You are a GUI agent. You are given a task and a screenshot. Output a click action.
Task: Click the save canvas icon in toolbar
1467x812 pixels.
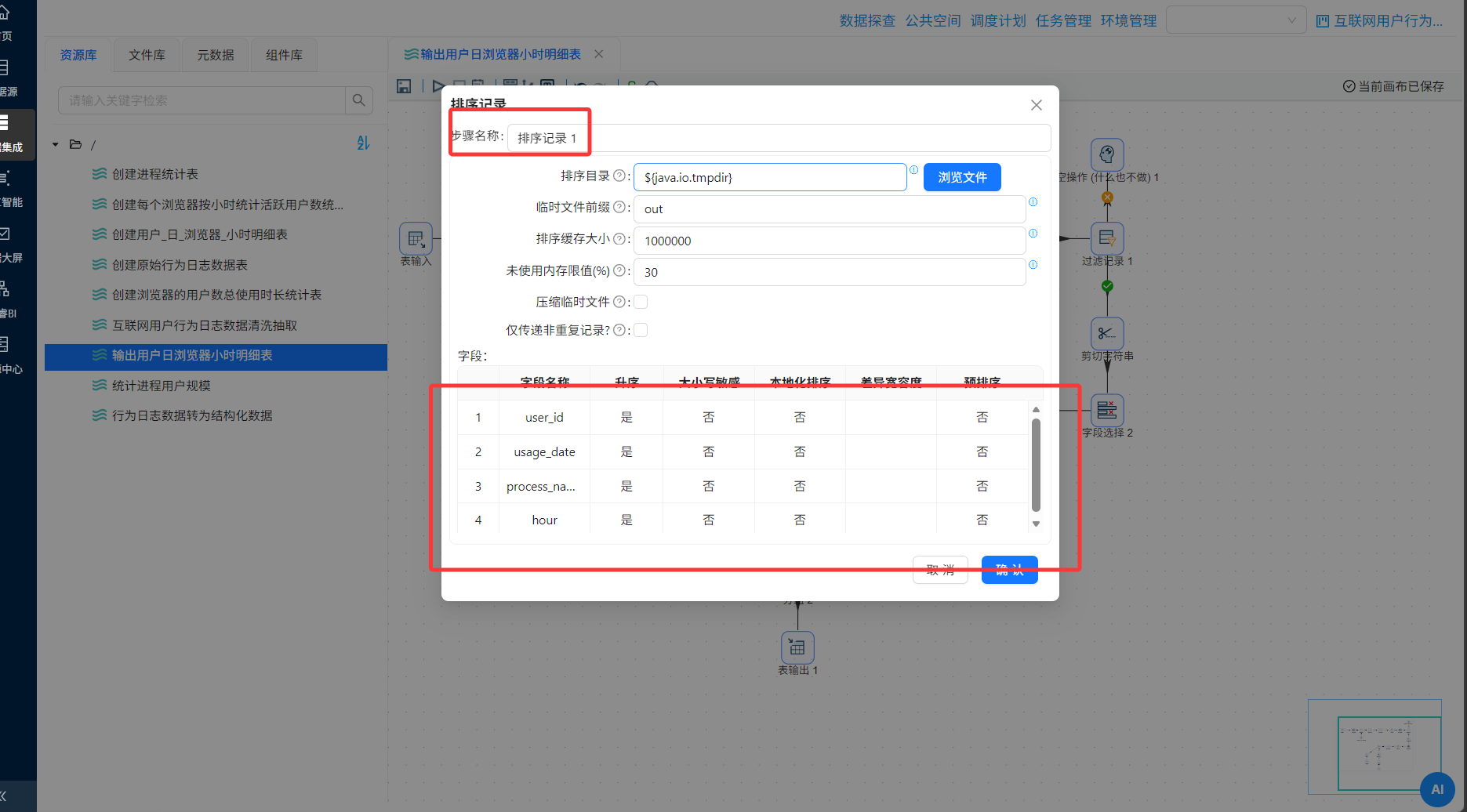404,86
